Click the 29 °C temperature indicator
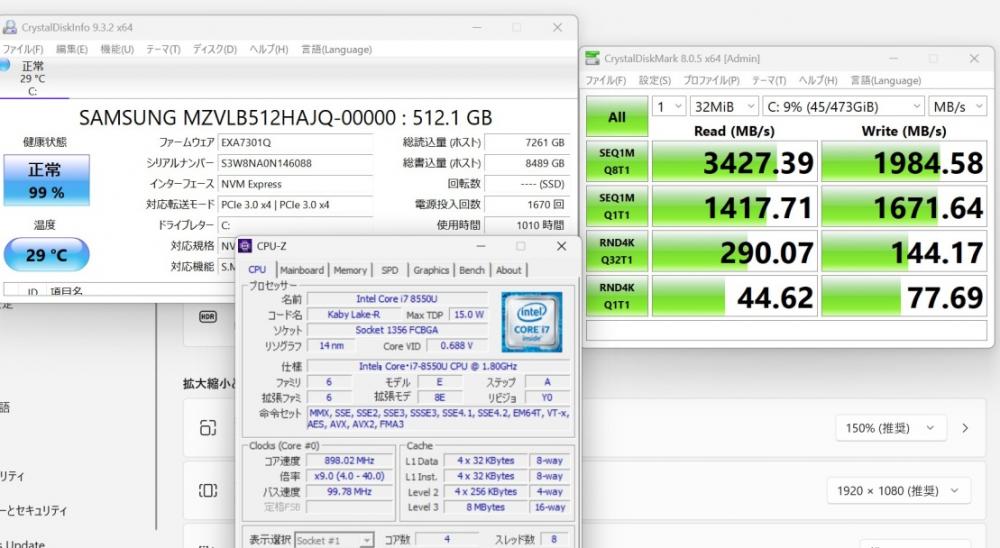The height and width of the screenshot is (548, 1000). 47,255
